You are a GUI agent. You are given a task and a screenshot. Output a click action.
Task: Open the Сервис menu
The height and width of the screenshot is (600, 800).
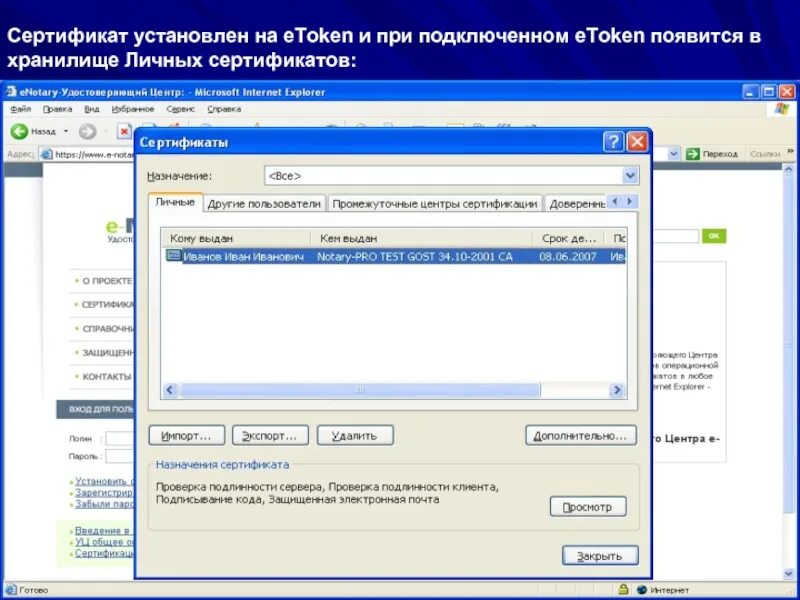tap(181, 109)
